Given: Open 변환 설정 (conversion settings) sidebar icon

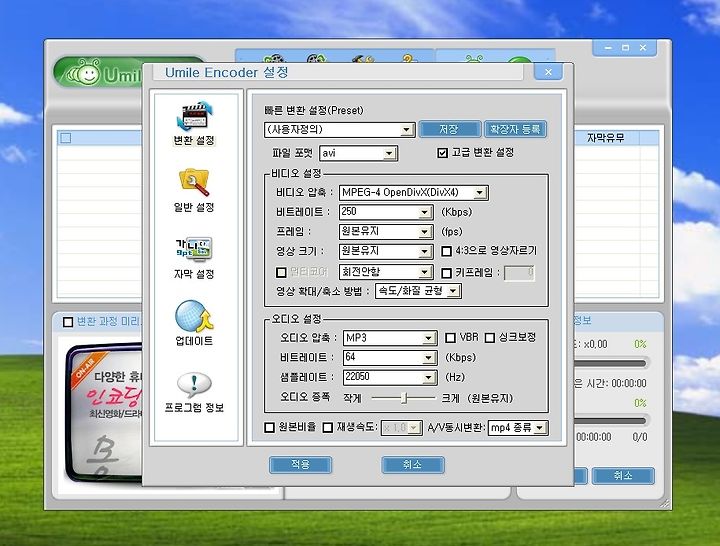Looking at the screenshot, I should (x=194, y=123).
